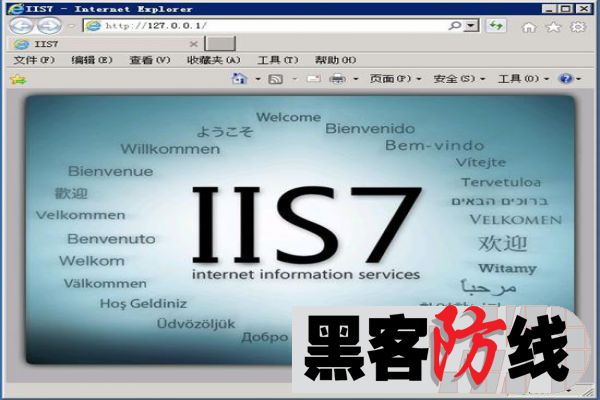Open the 收藏夹(A) favorites menu
The width and height of the screenshot is (600, 400).
pos(214,60)
